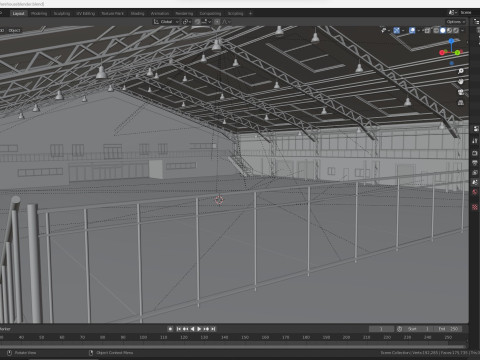Screen dimensions: 480x360
Task: Toggle proportional editing
Action: point(217,22)
